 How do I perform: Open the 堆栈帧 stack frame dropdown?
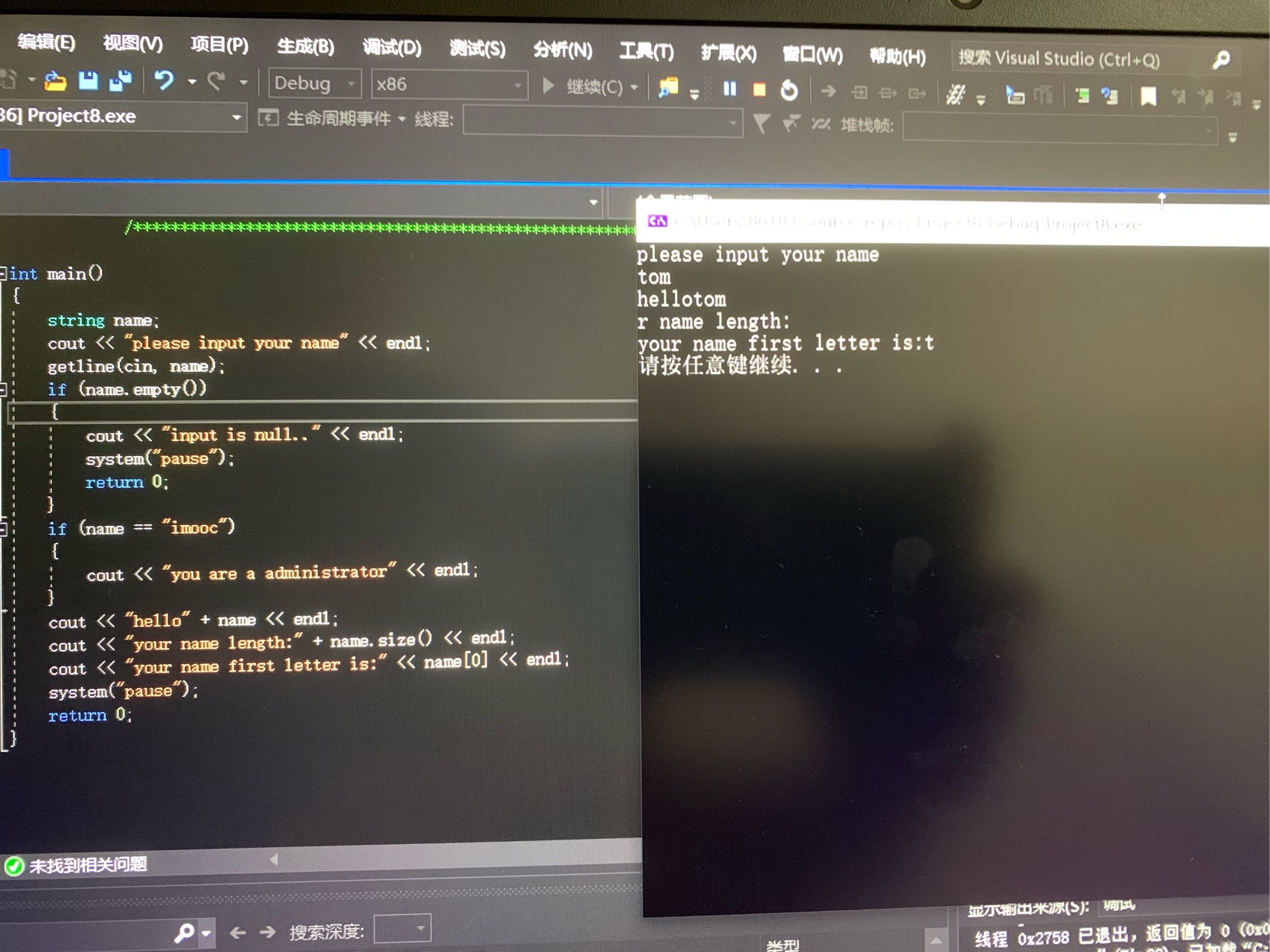pos(1061,129)
